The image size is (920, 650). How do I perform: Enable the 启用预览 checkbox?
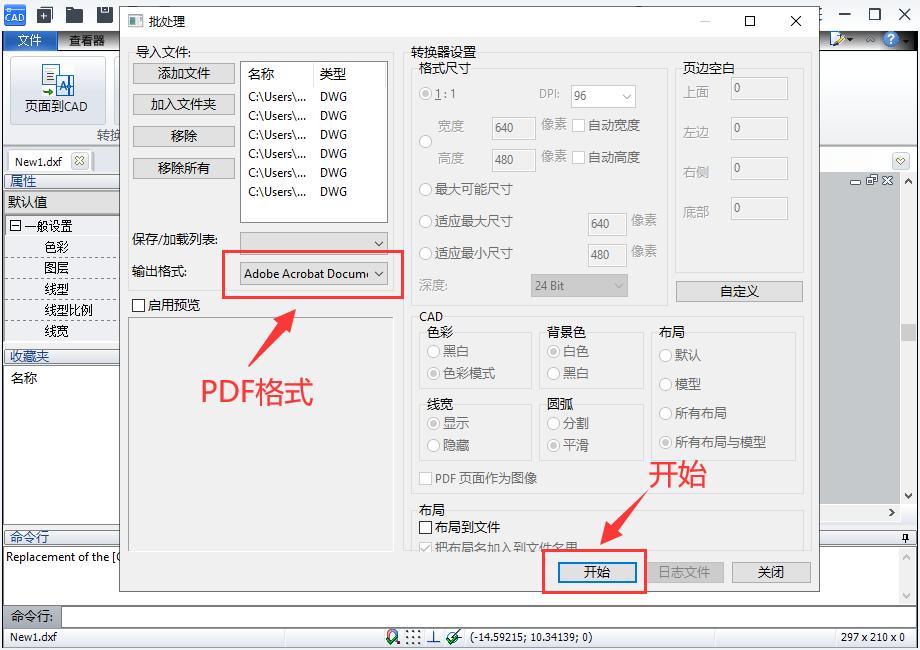138,305
